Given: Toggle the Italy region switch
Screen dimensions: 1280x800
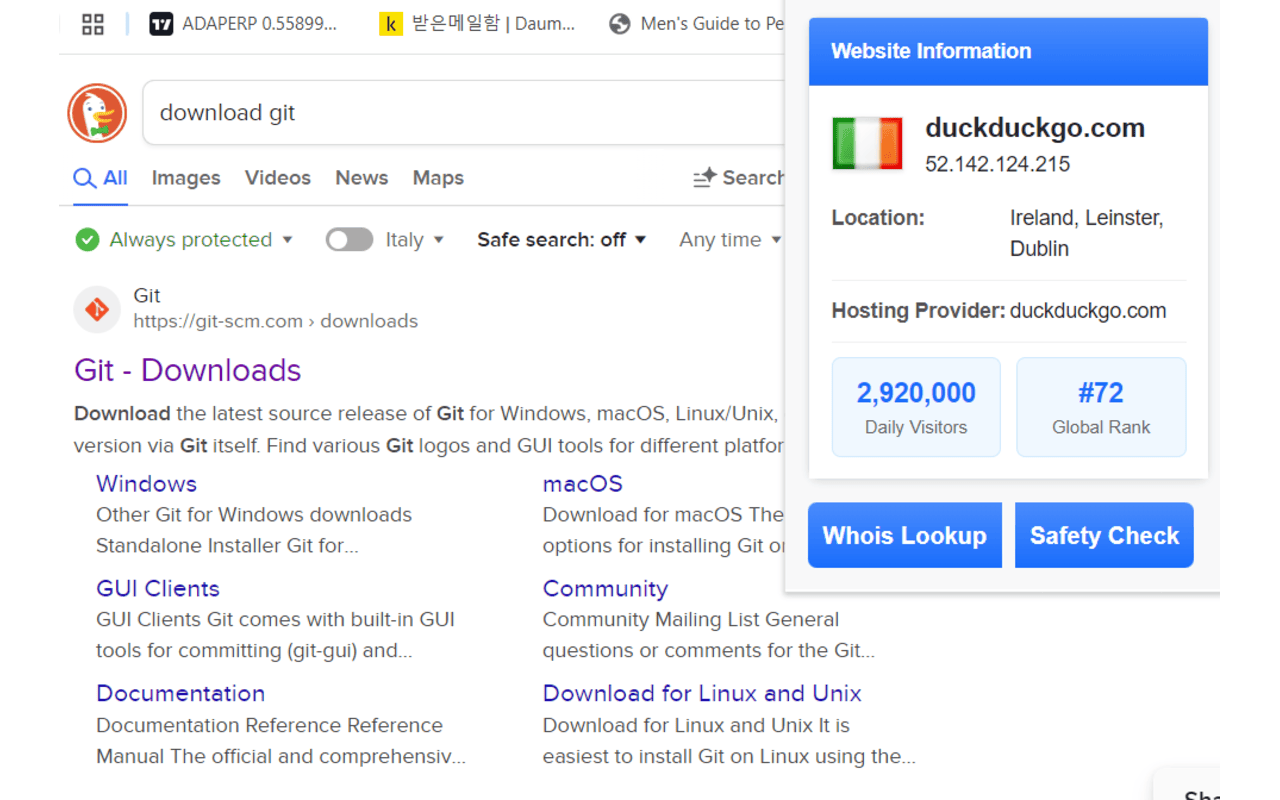Looking at the screenshot, I should pos(349,240).
